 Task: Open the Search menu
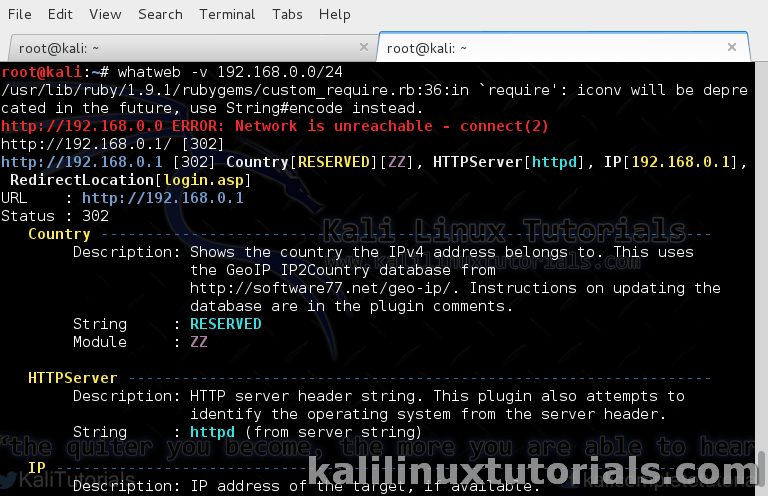pos(160,14)
